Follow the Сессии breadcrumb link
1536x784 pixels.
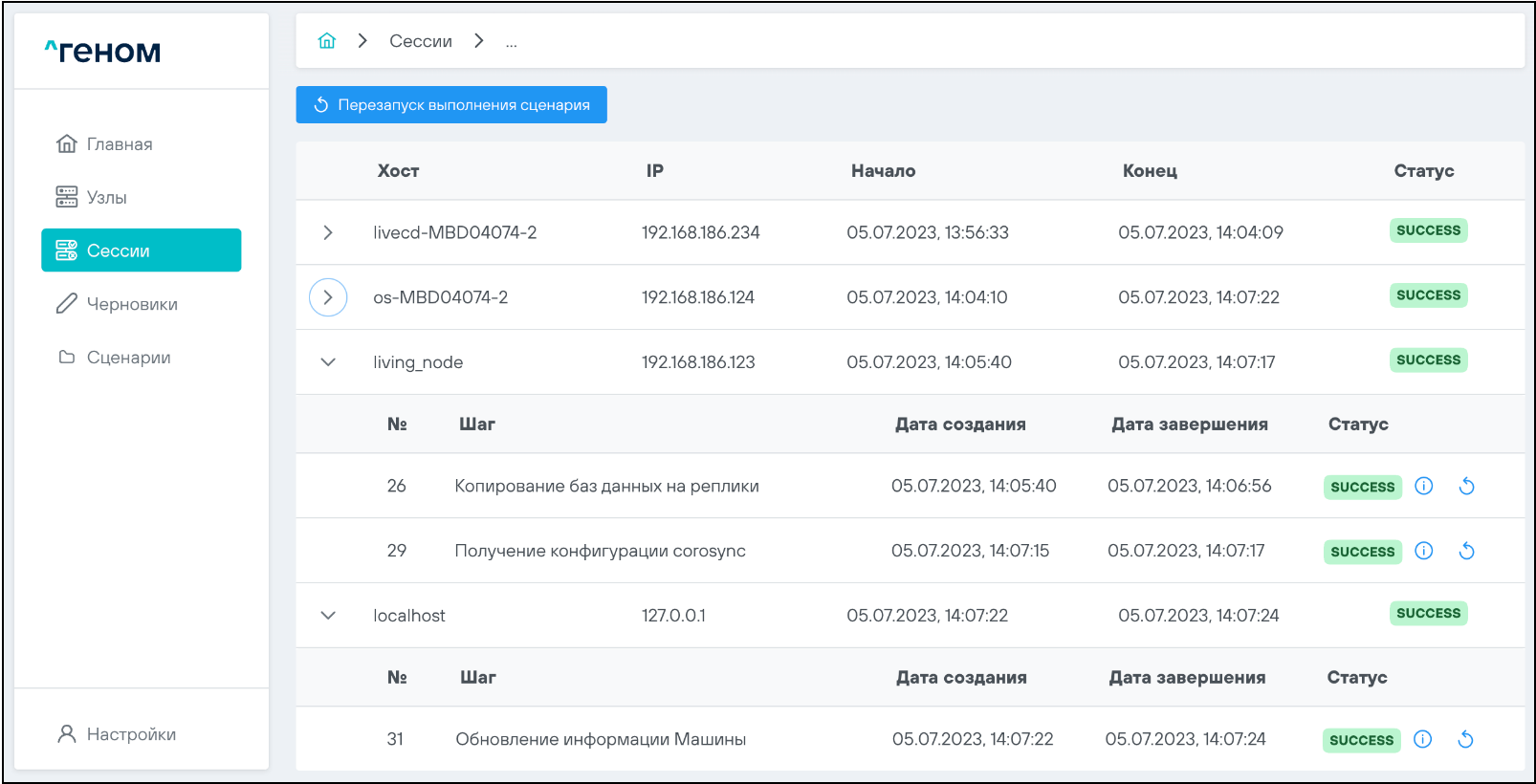point(420,41)
